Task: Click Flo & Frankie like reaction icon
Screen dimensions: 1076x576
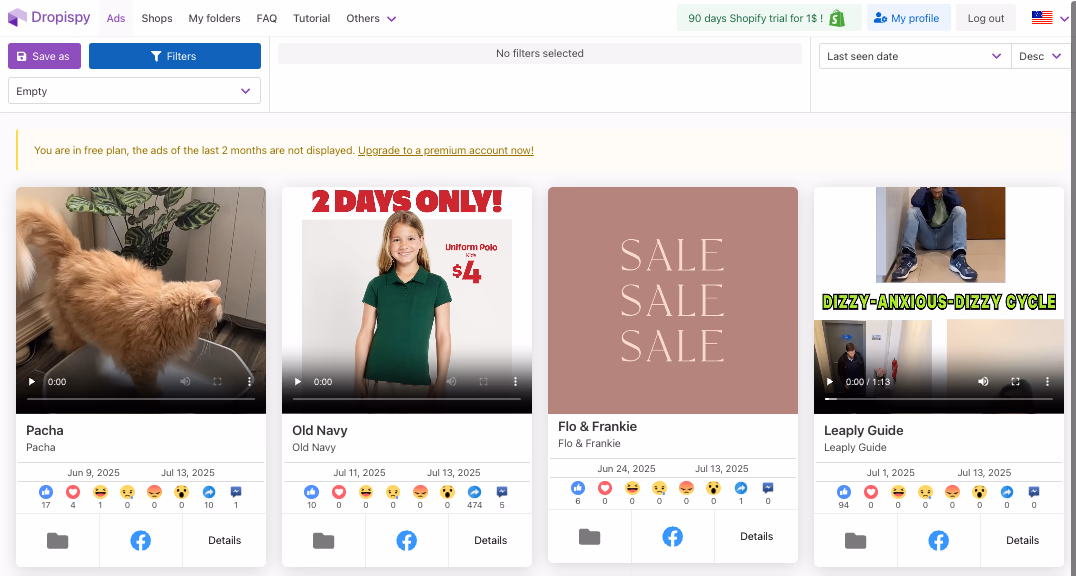Action: tap(578, 488)
